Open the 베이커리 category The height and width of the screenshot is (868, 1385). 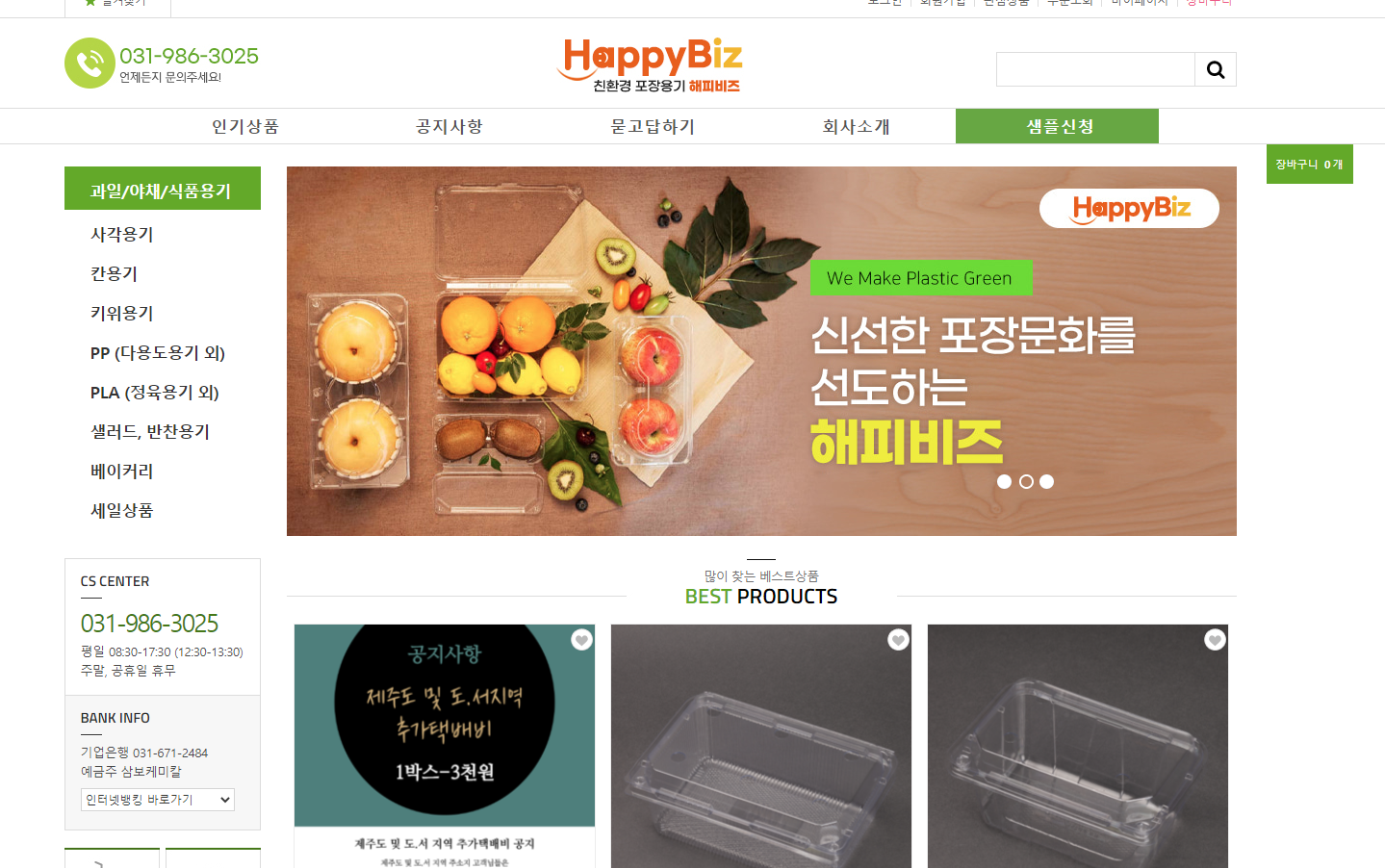click(122, 472)
